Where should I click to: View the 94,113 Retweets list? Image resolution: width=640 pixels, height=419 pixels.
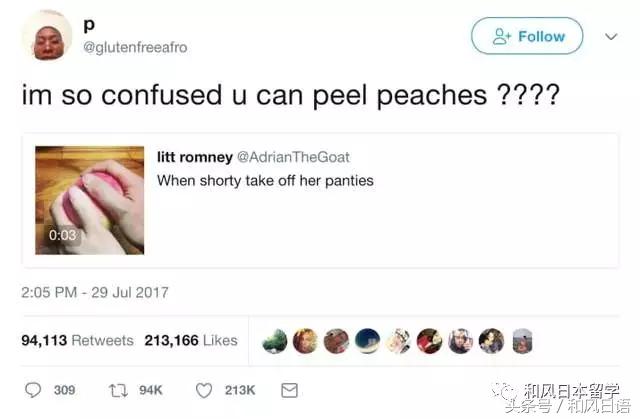78,340
